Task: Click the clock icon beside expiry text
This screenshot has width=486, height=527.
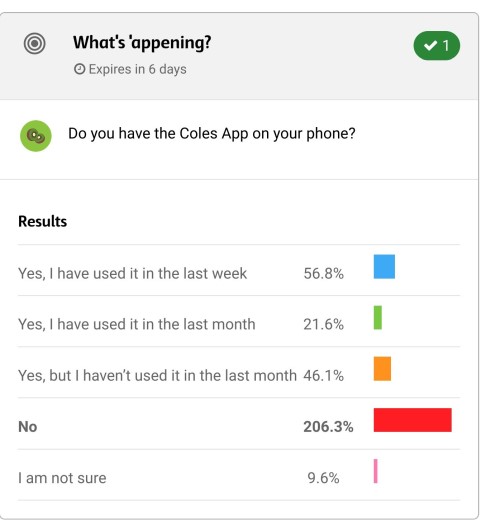Action: pos(80,69)
